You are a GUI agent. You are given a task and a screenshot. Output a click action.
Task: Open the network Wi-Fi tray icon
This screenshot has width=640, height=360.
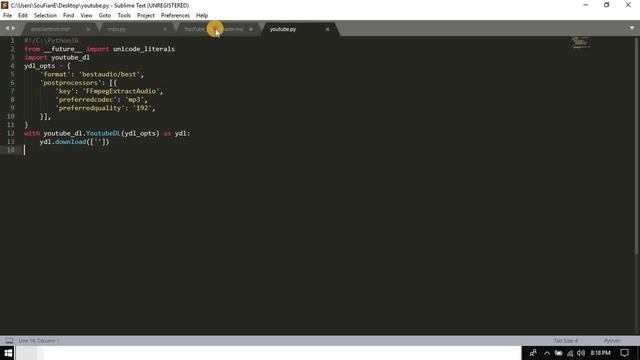pos(570,353)
